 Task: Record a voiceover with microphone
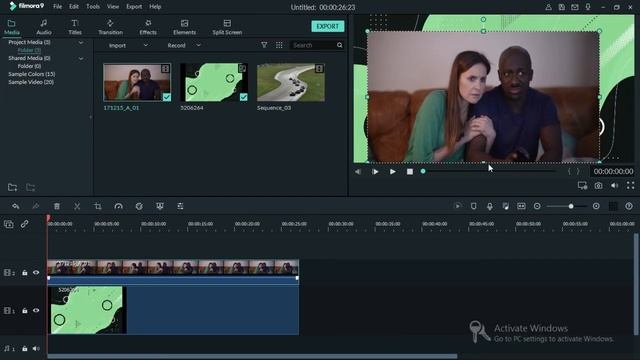489,206
